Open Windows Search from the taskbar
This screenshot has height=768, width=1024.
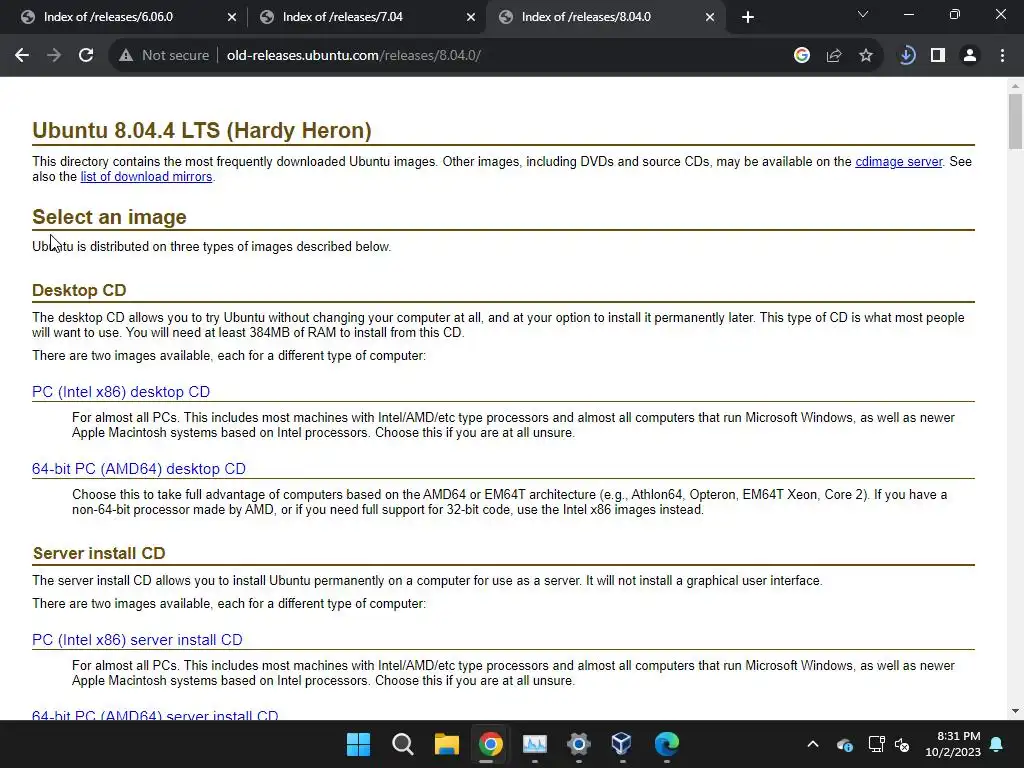click(x=402, y=744)
